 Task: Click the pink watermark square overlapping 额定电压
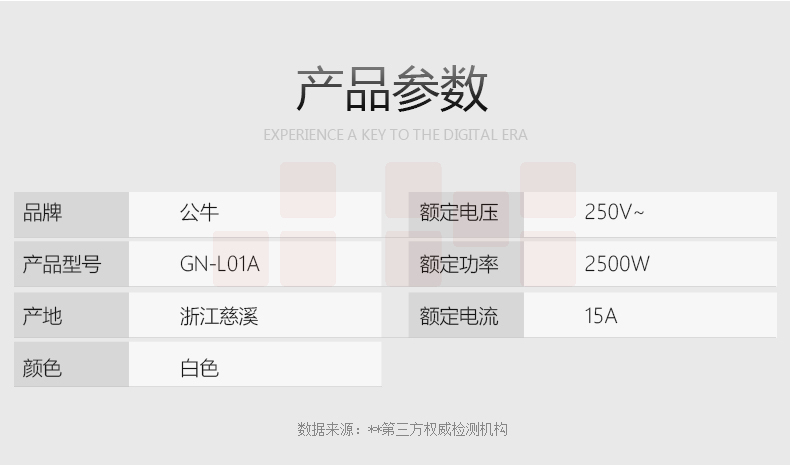481,220
